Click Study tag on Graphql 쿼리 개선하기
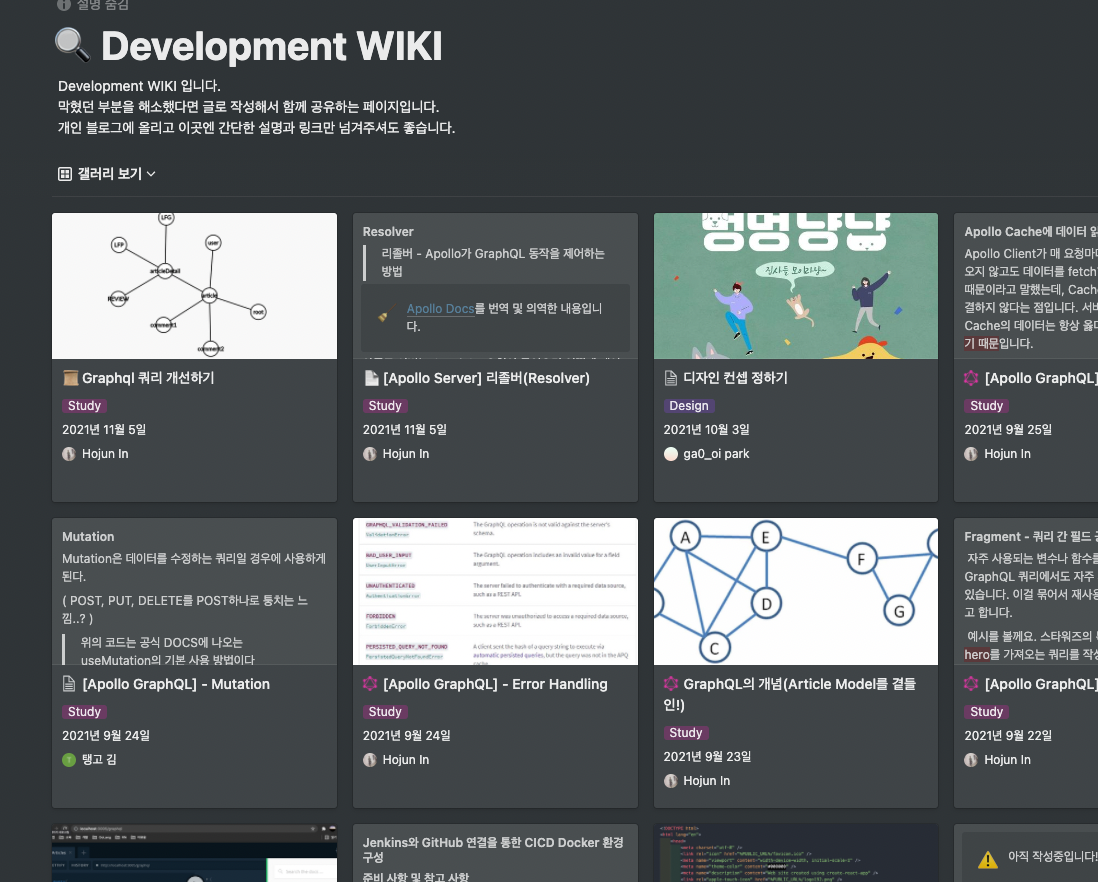 [84, 406]
